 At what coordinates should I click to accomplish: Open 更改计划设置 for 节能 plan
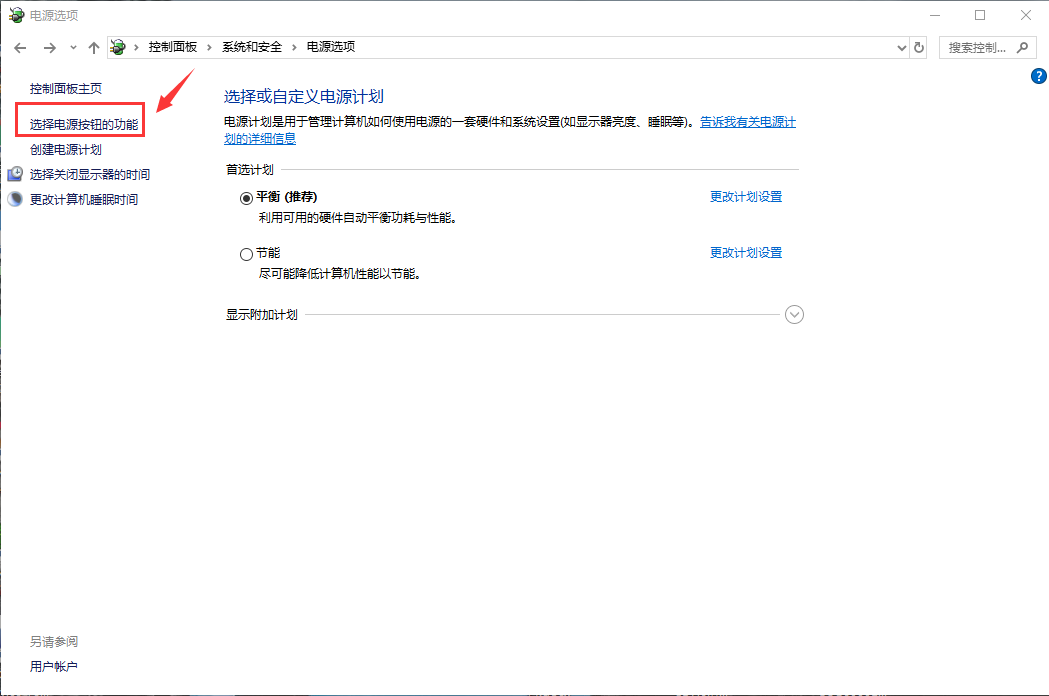click(x=746, y=252)
